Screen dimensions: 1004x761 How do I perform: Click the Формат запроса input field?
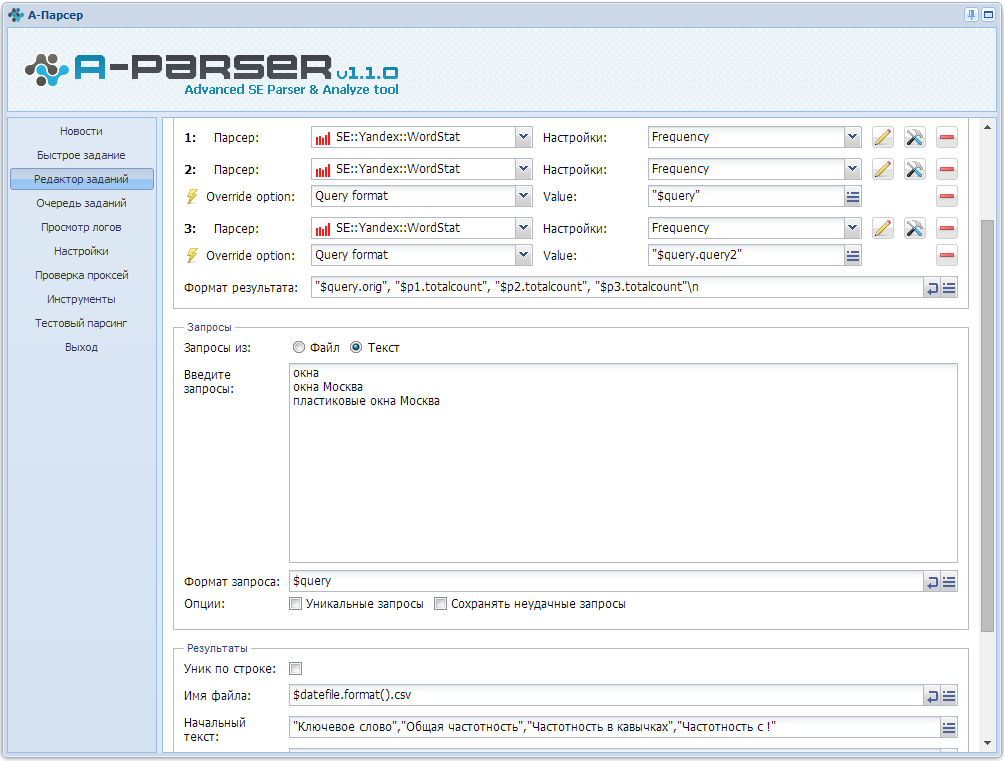(606, 581)
